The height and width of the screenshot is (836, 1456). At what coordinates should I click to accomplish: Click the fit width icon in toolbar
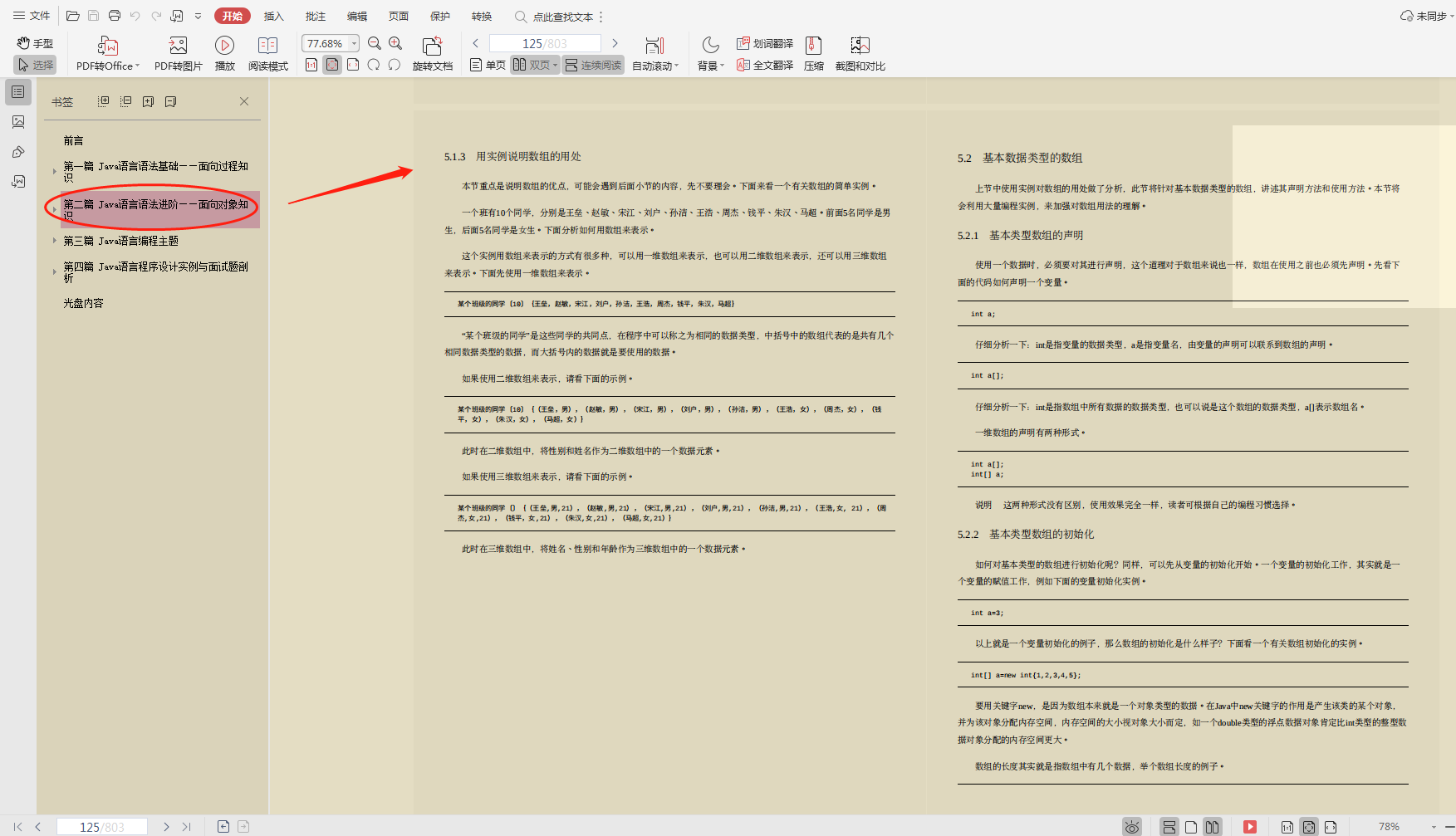pyautogui.click(x=353, y=65)
